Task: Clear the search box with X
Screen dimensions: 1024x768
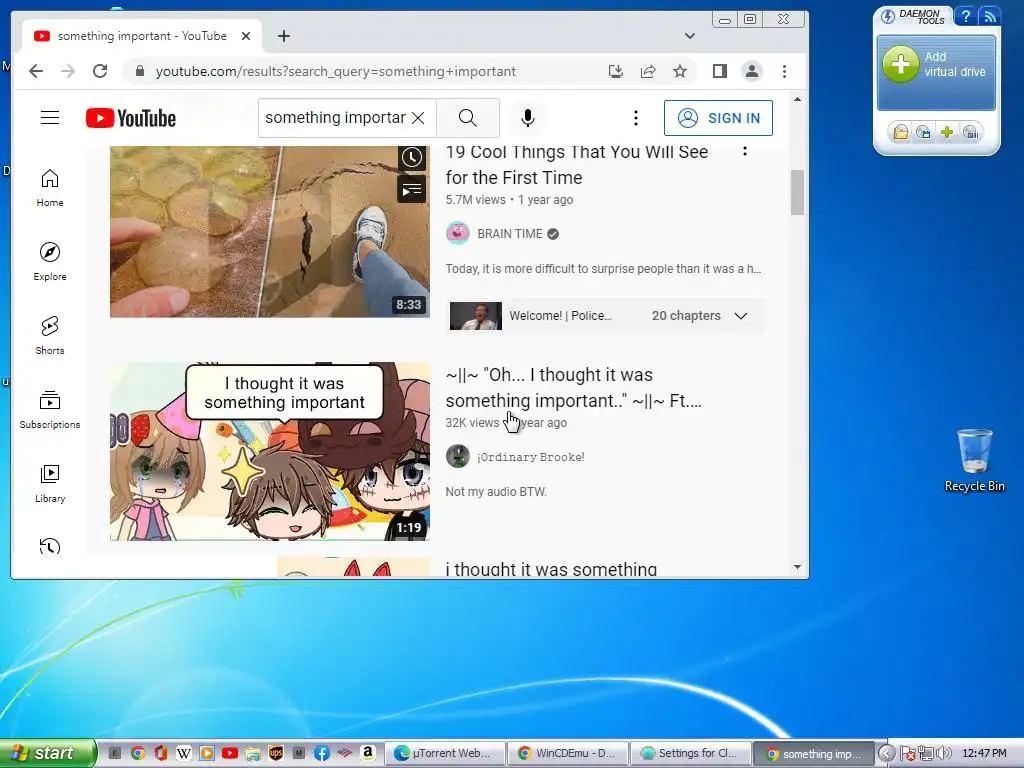Action: [419, 118]
